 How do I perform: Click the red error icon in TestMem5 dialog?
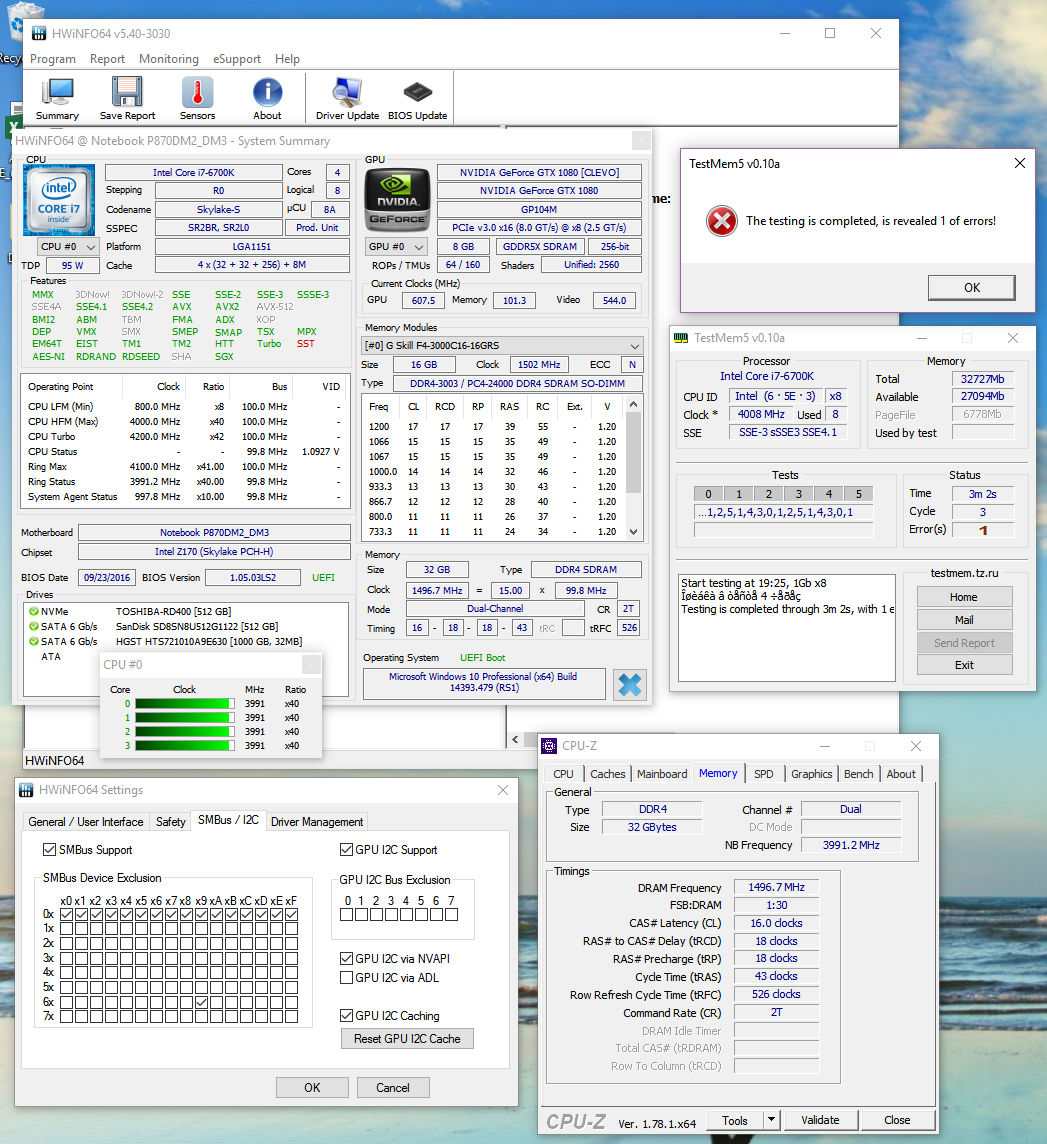pos(722,221)
